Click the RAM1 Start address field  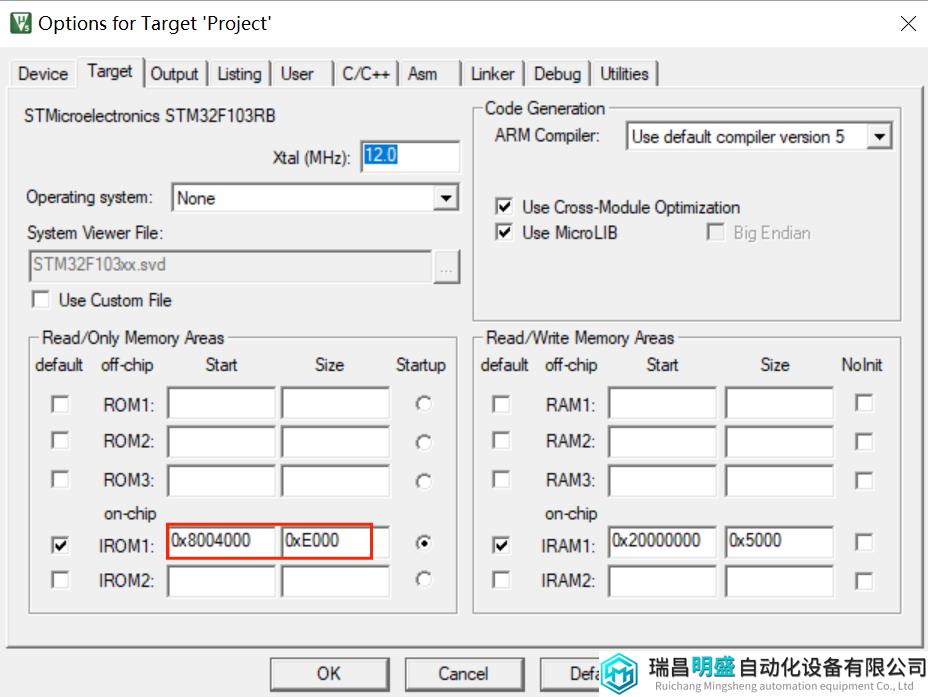click(662, 404)
